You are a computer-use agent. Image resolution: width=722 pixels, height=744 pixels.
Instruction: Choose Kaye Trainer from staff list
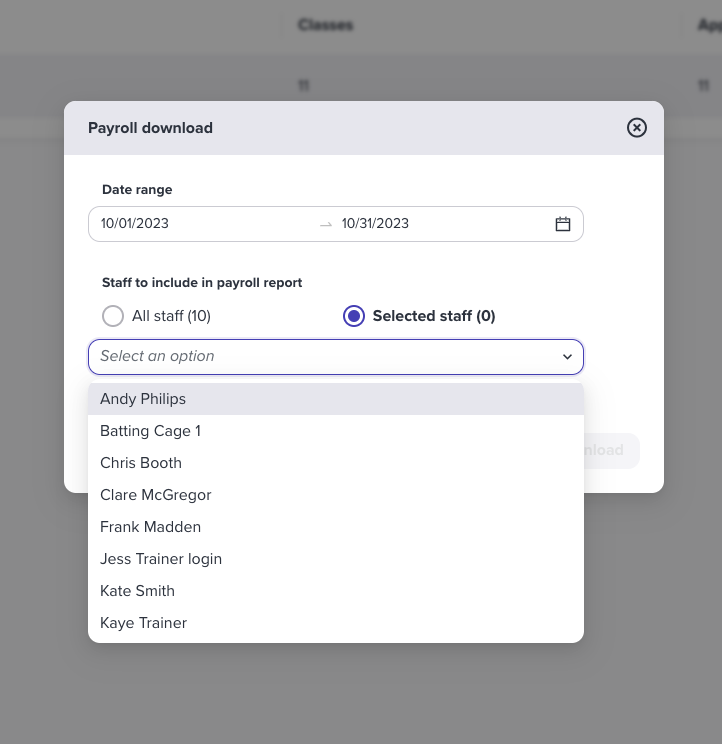[x=336, y=623]
